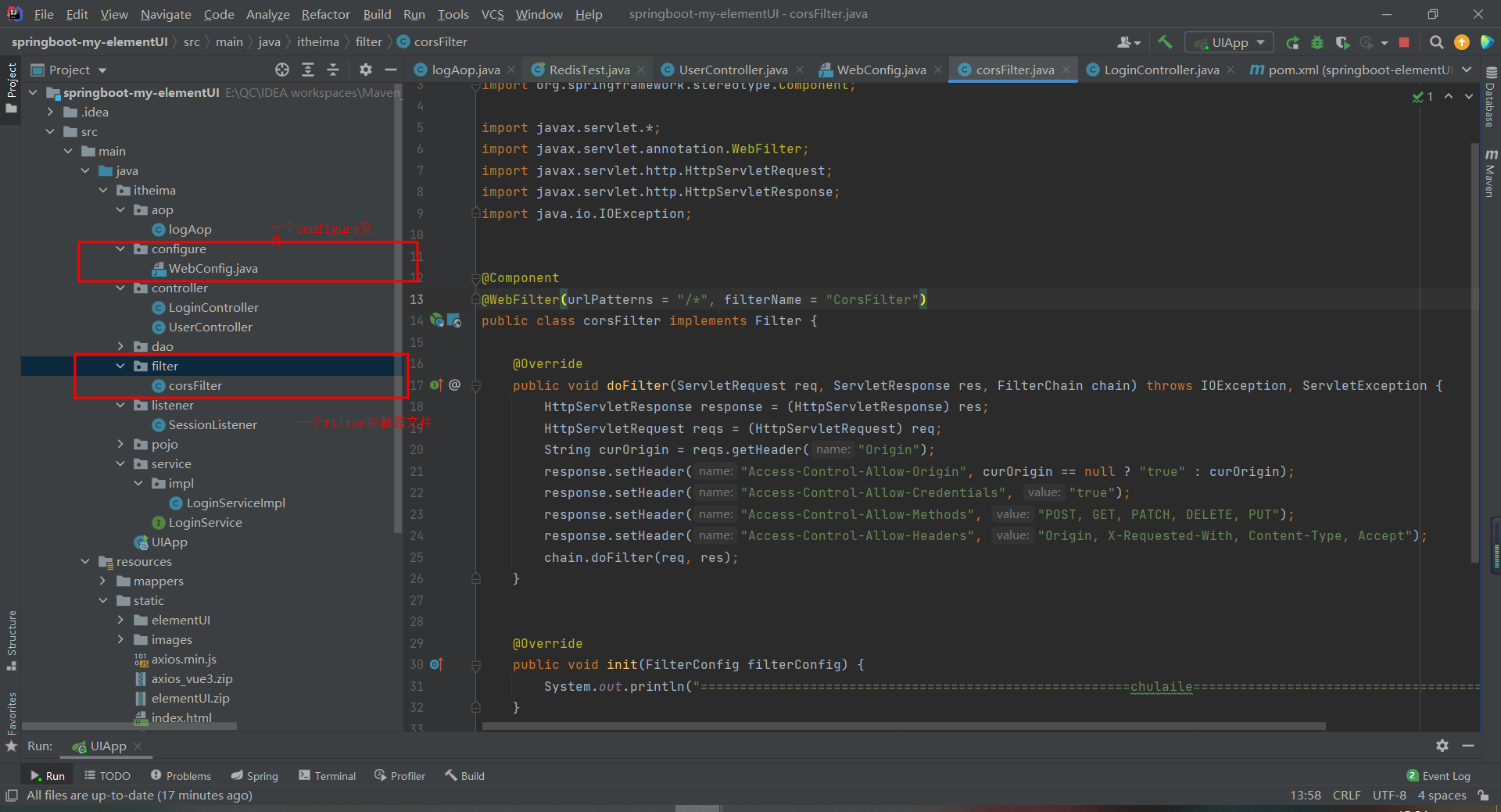
Task: Build the project with the hammer icon
Action: (x=1165, y=42)
